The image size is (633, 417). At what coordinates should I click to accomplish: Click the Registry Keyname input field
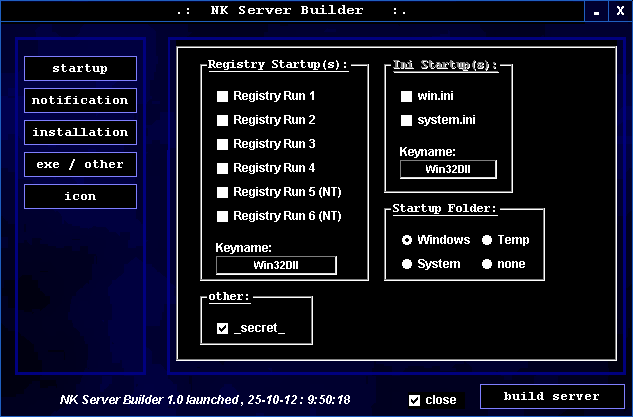pyautogui.click(x=276, y=265)
